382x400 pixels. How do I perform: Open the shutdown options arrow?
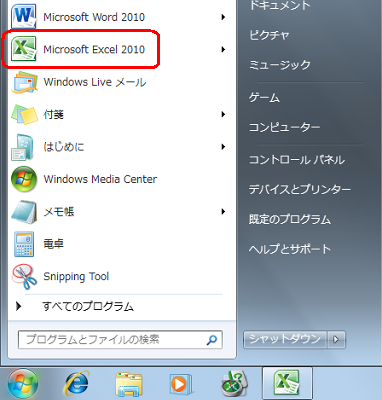[336, 340]
